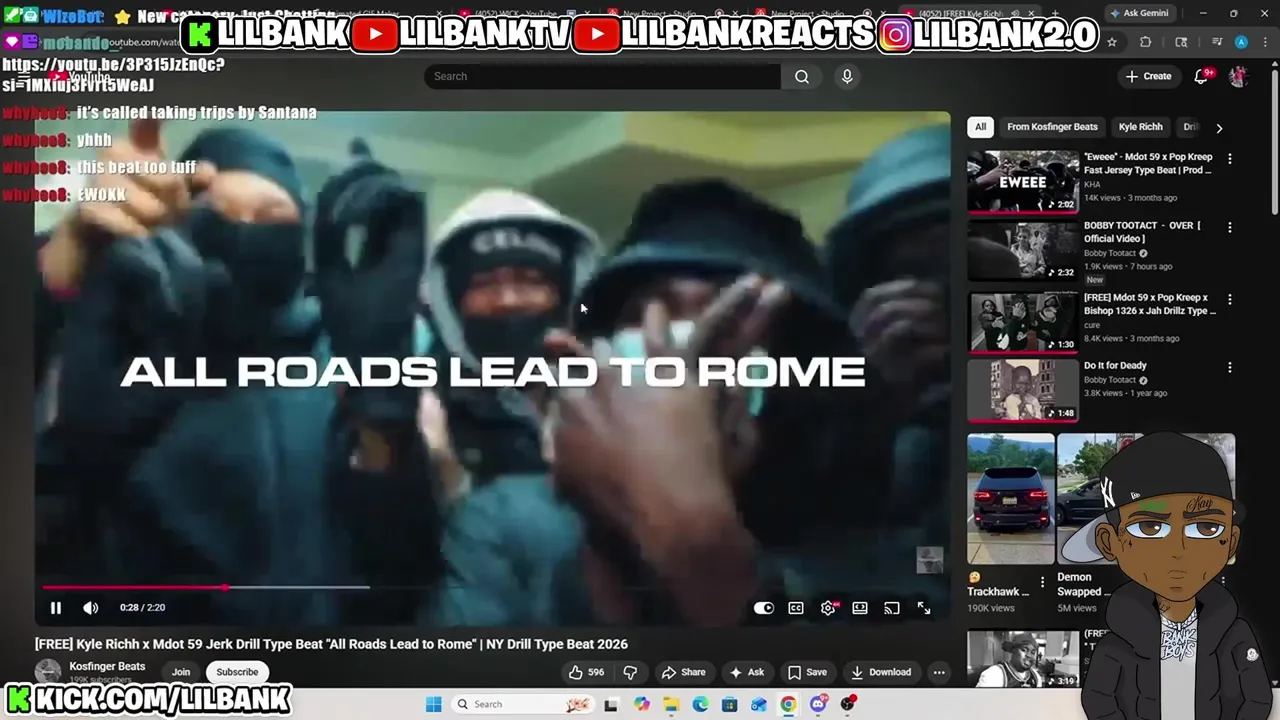Open Do It for Deady video title

point(1115,366)
